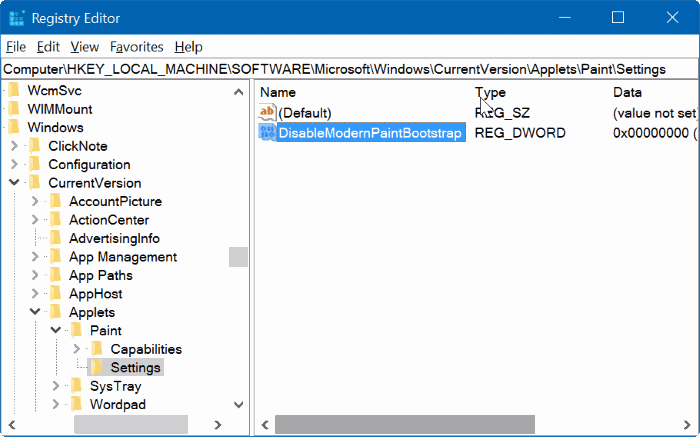
Task: Click the (value not set) data cell
Action: pyautogui.click(x=654, y=113)
